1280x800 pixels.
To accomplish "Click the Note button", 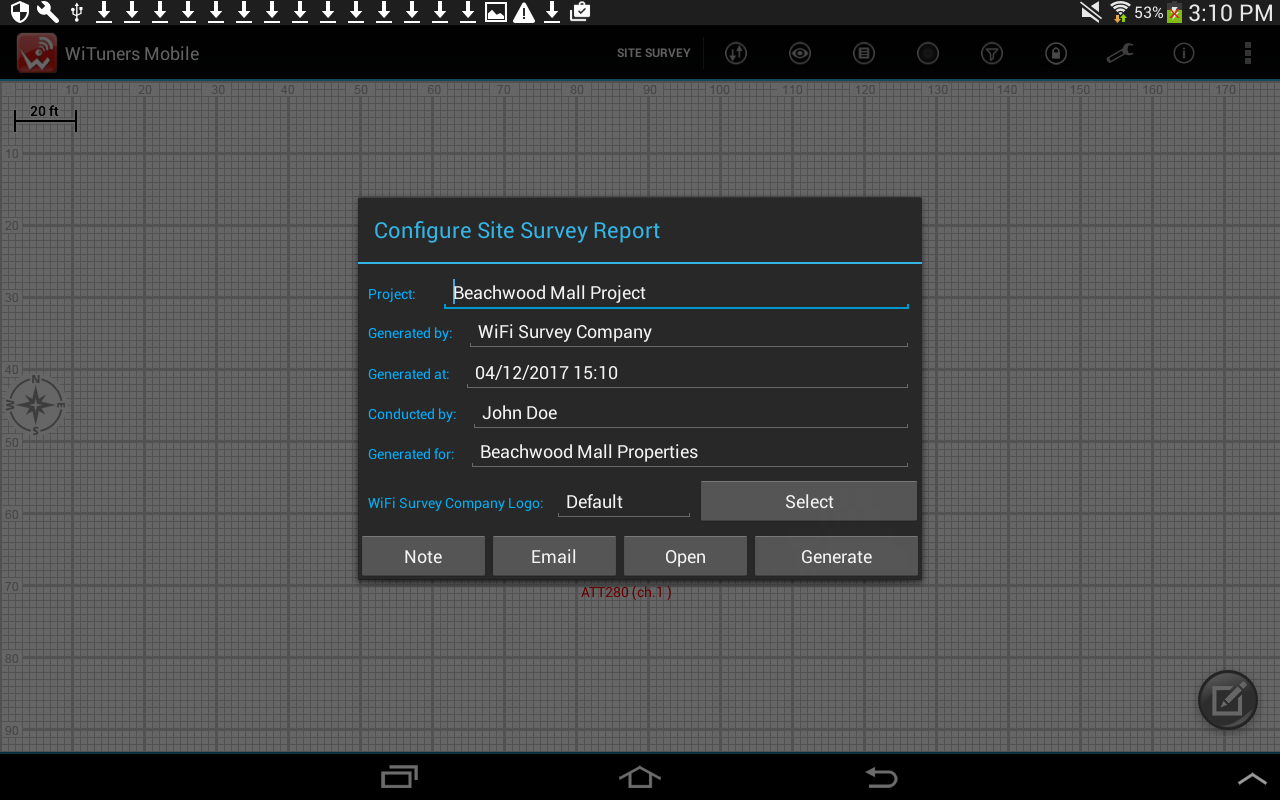I will [423, 556].
